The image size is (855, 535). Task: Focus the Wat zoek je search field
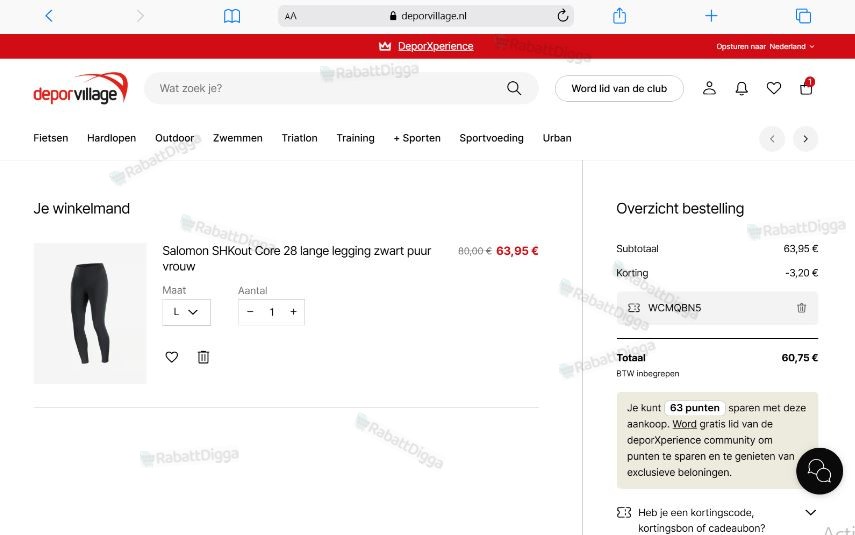tap(327, 88)
